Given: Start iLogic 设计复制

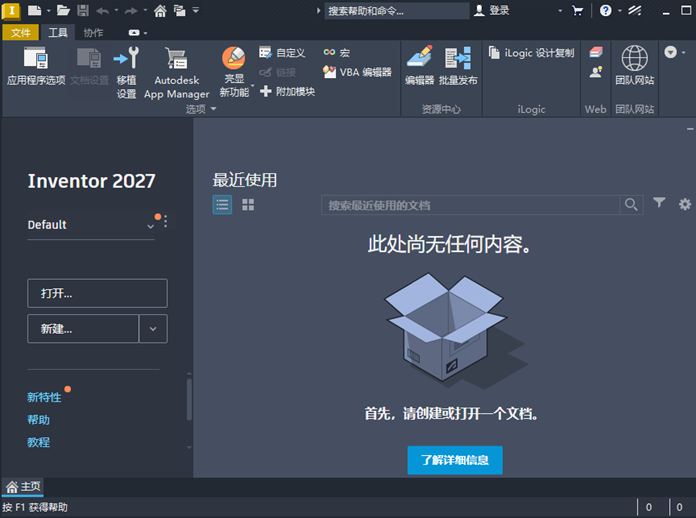Looking at the screenshot, I should (x=531, y=53).
